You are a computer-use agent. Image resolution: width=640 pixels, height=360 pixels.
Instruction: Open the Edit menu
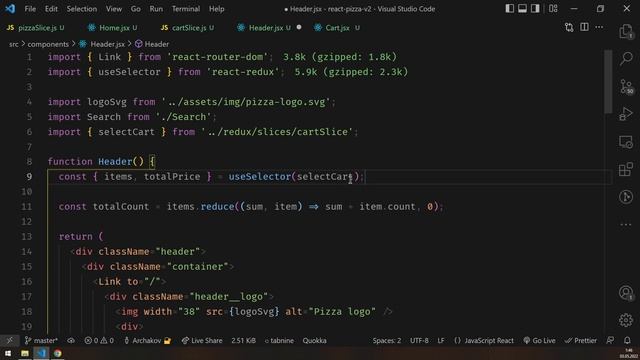click(x=51, y=9)
